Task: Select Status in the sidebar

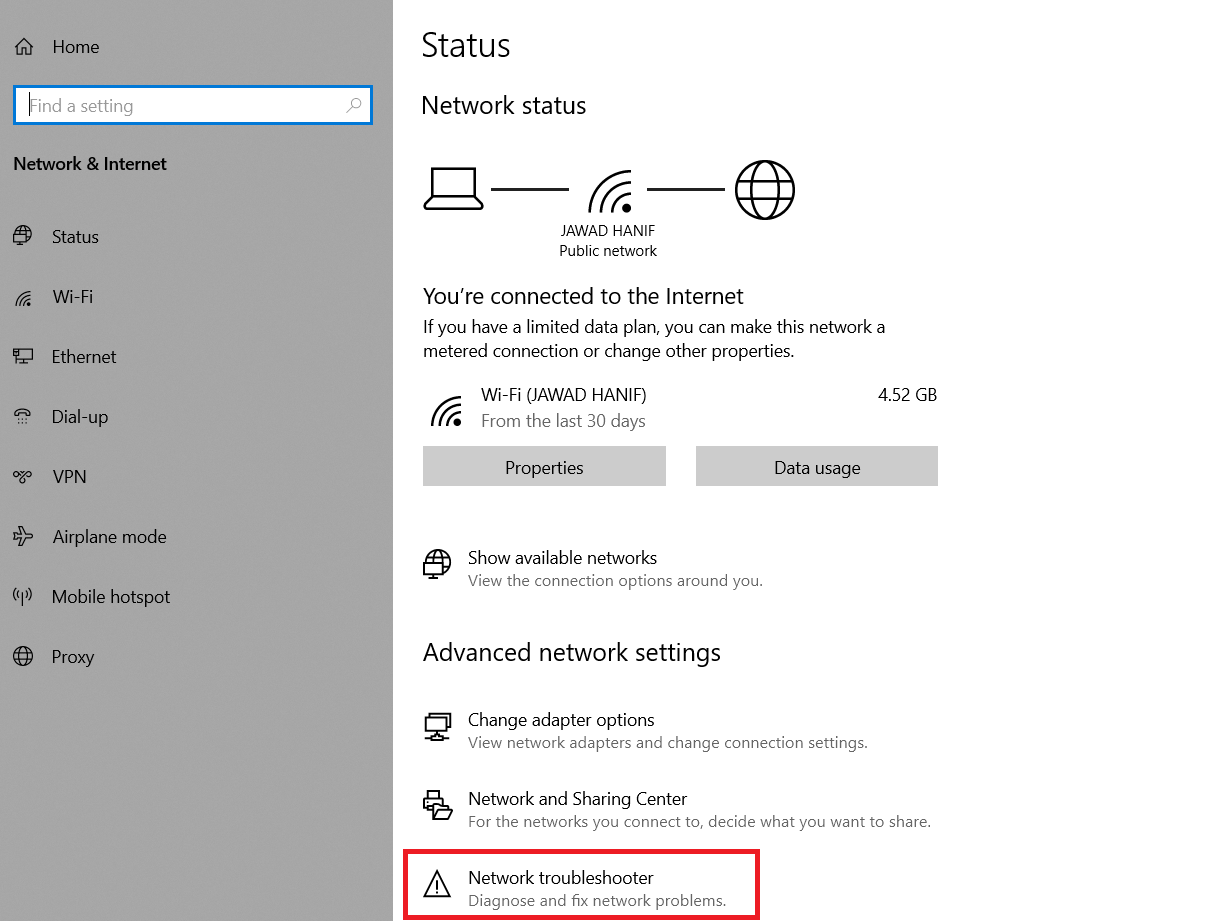Action: pyautogui.click(x=75, y=237)
